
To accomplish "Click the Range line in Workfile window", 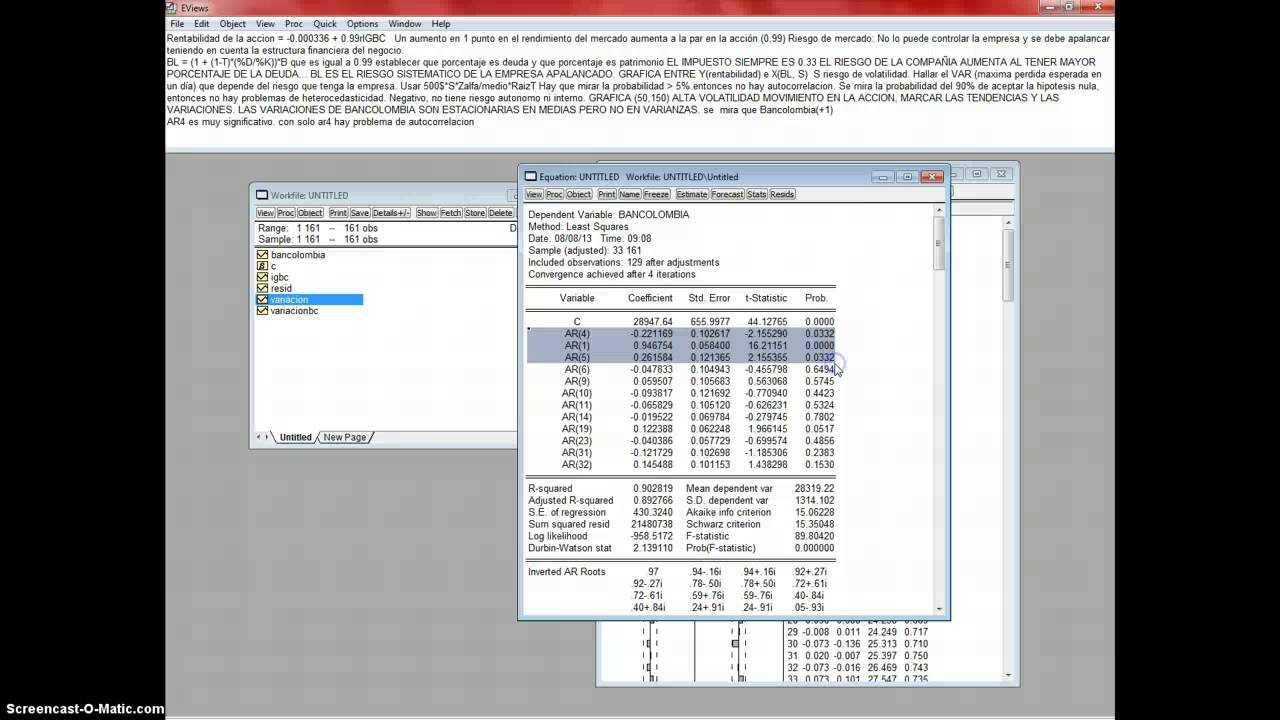I will click(318, 228).
